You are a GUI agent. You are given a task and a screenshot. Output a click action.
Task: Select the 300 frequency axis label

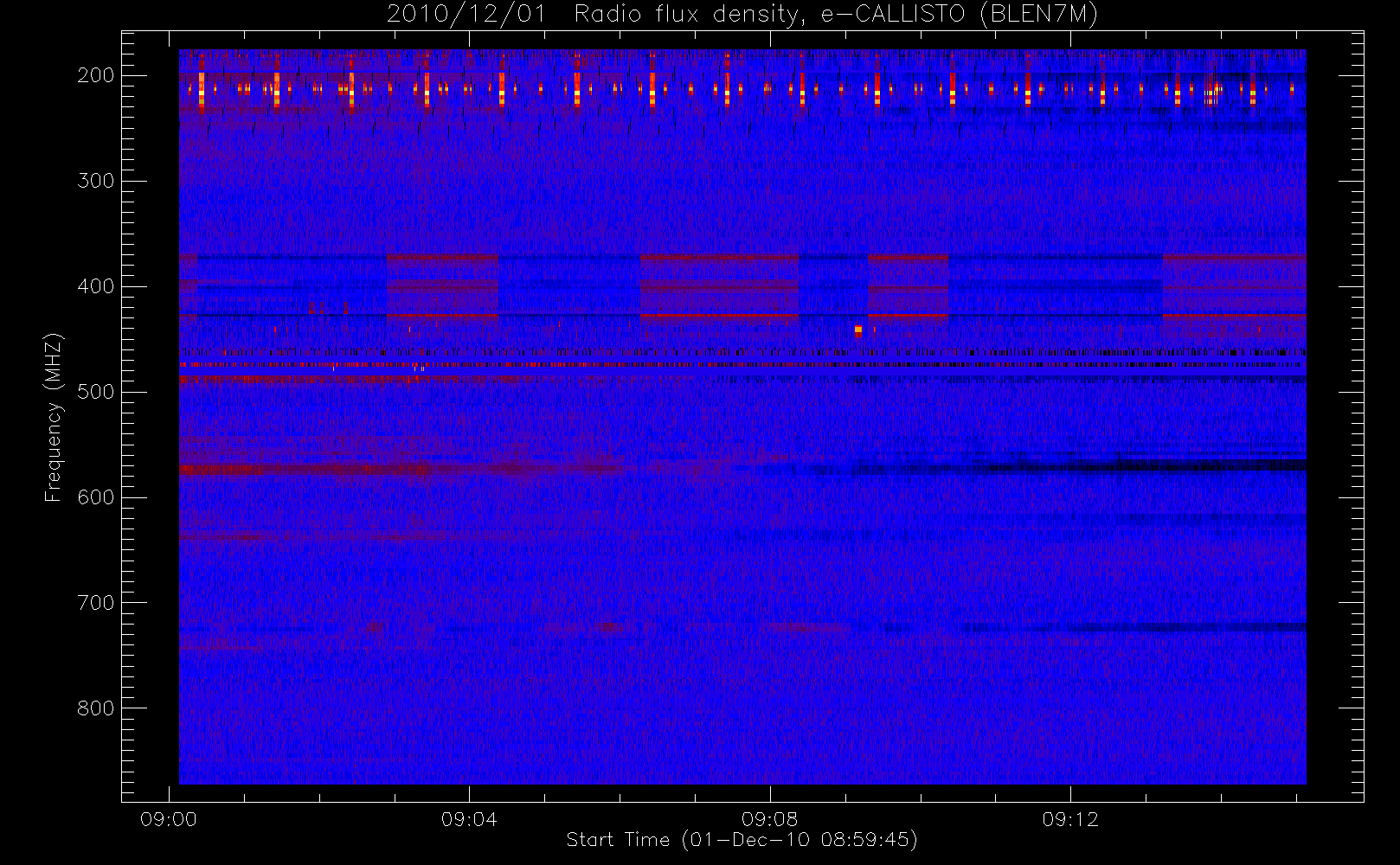[x=95, y=181]
